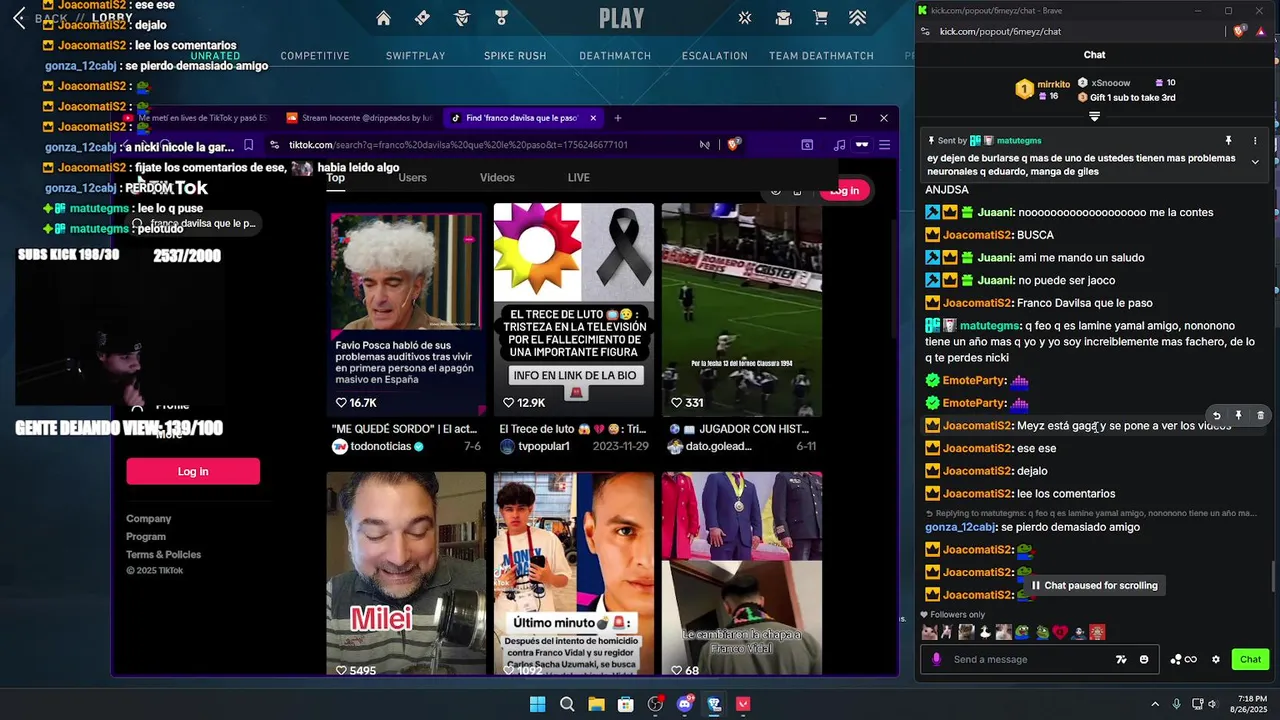Click xSnooow on the gift leaderboard
The image size is (1280, 720).
point(1110,83)
